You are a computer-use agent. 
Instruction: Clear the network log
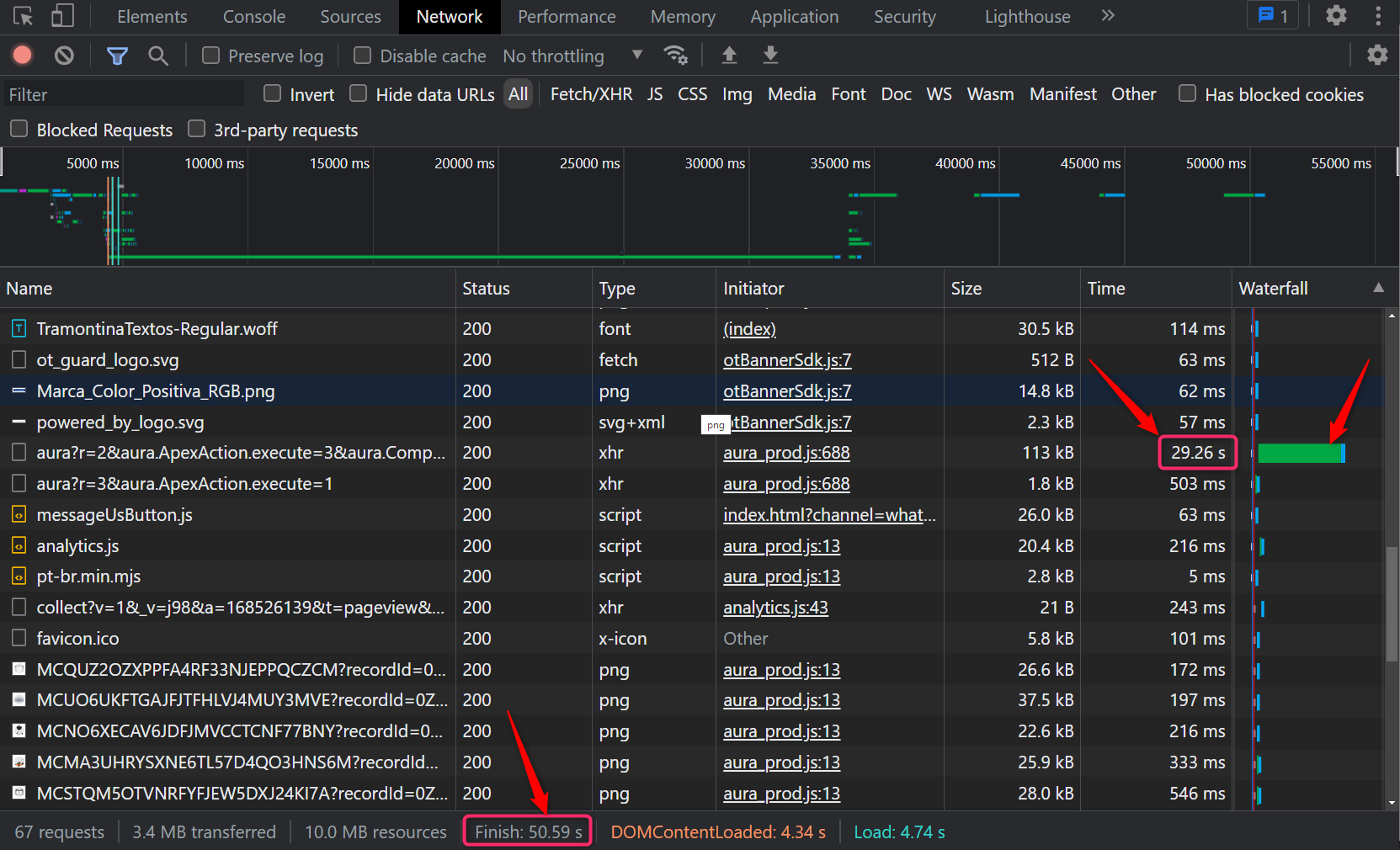coord(64,56)
